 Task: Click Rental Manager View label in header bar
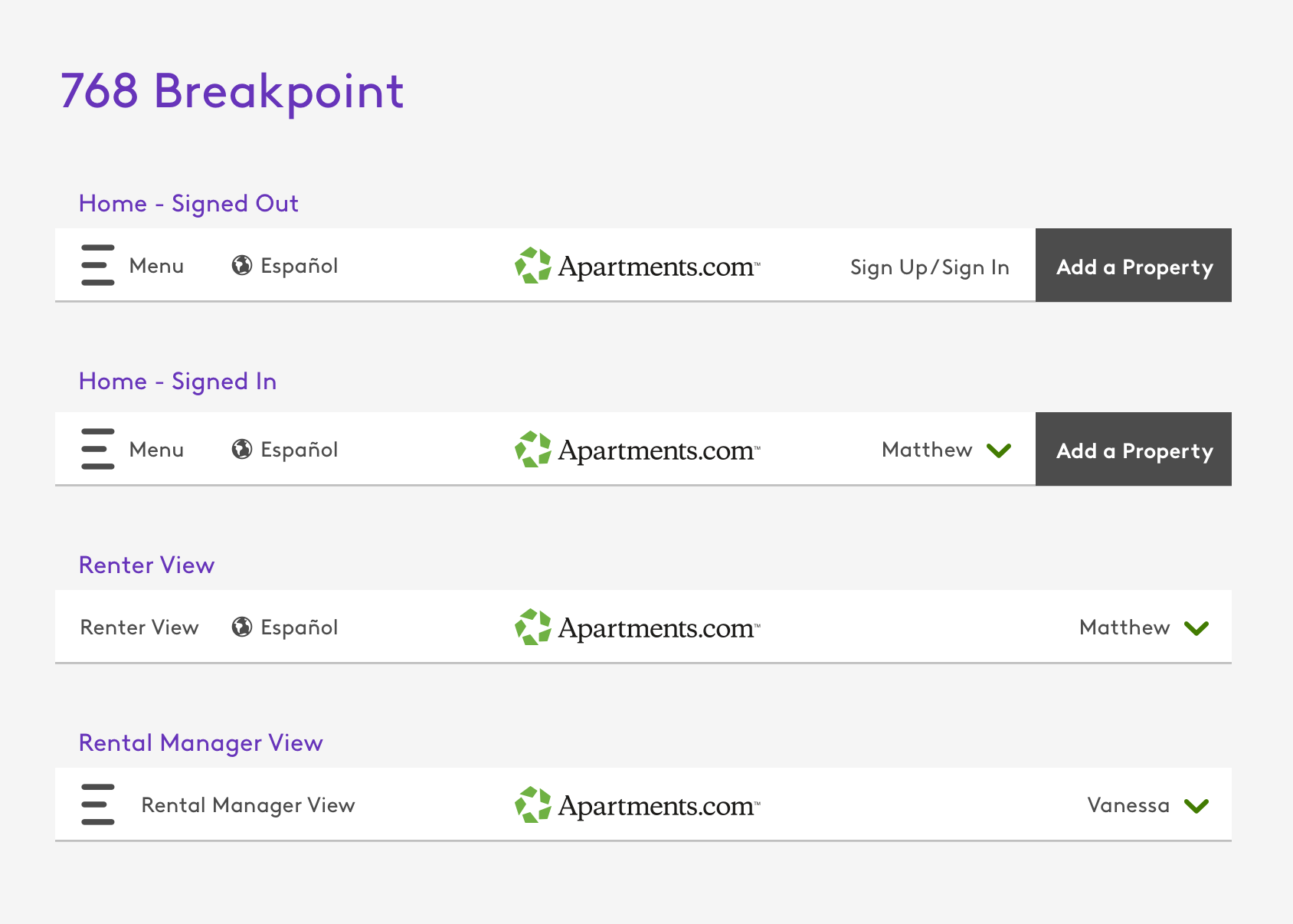248,805
